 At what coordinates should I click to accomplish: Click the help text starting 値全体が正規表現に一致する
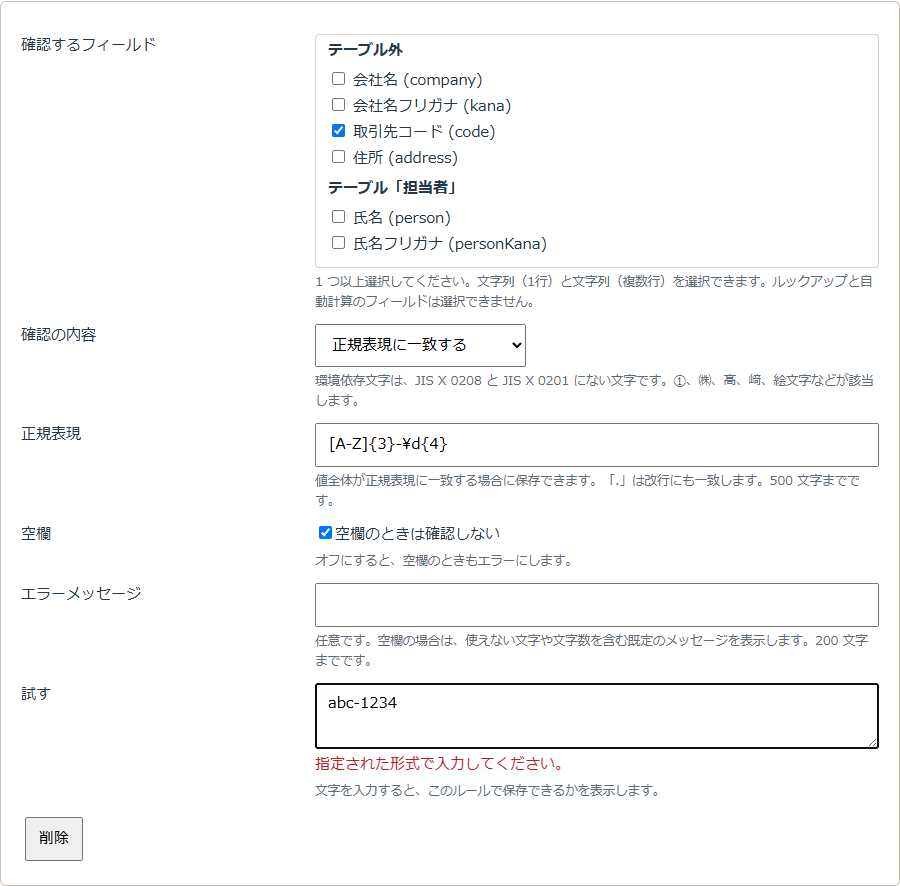tap(587, 490)
